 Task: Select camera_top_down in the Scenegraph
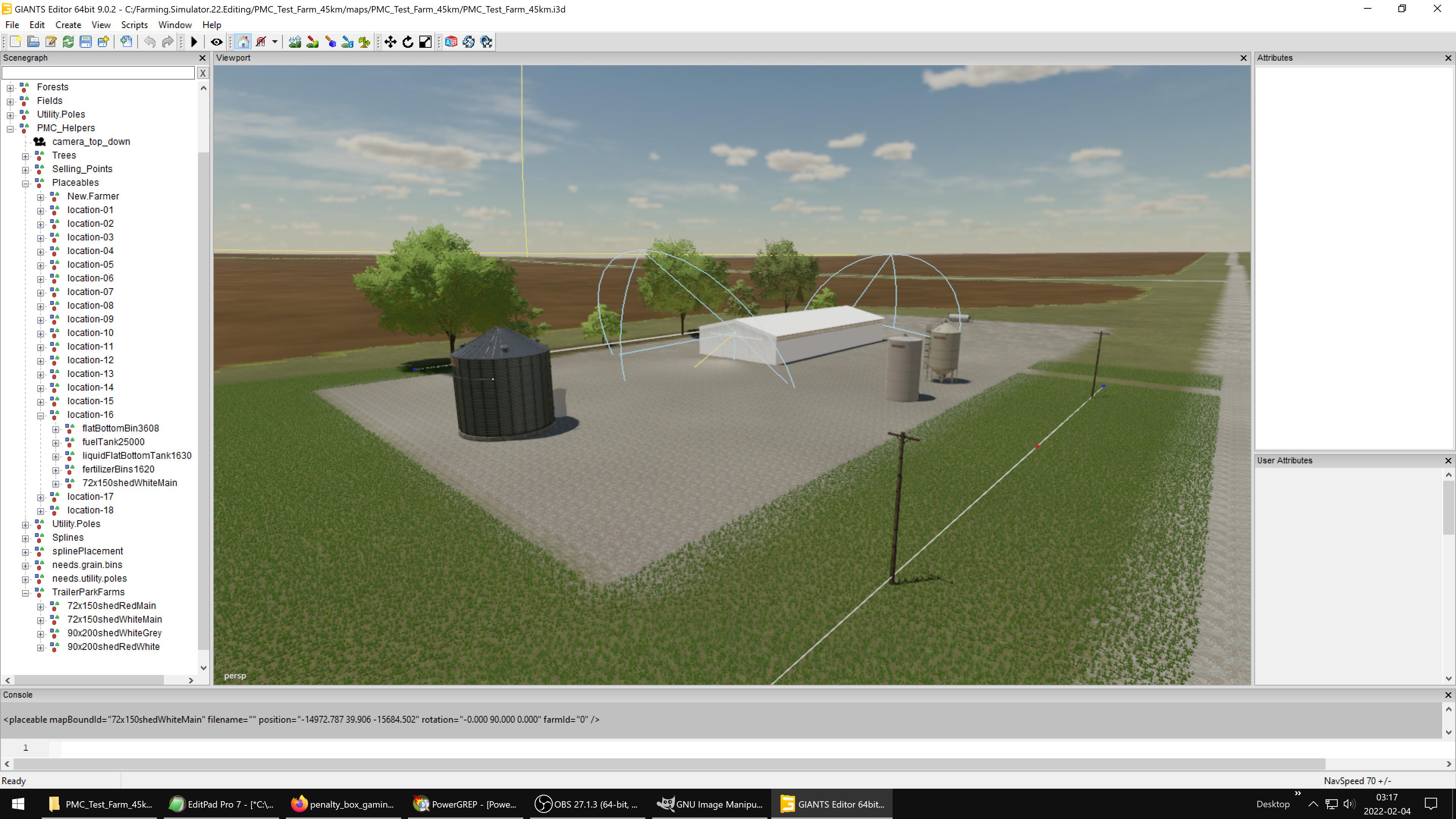click(91, 141)
